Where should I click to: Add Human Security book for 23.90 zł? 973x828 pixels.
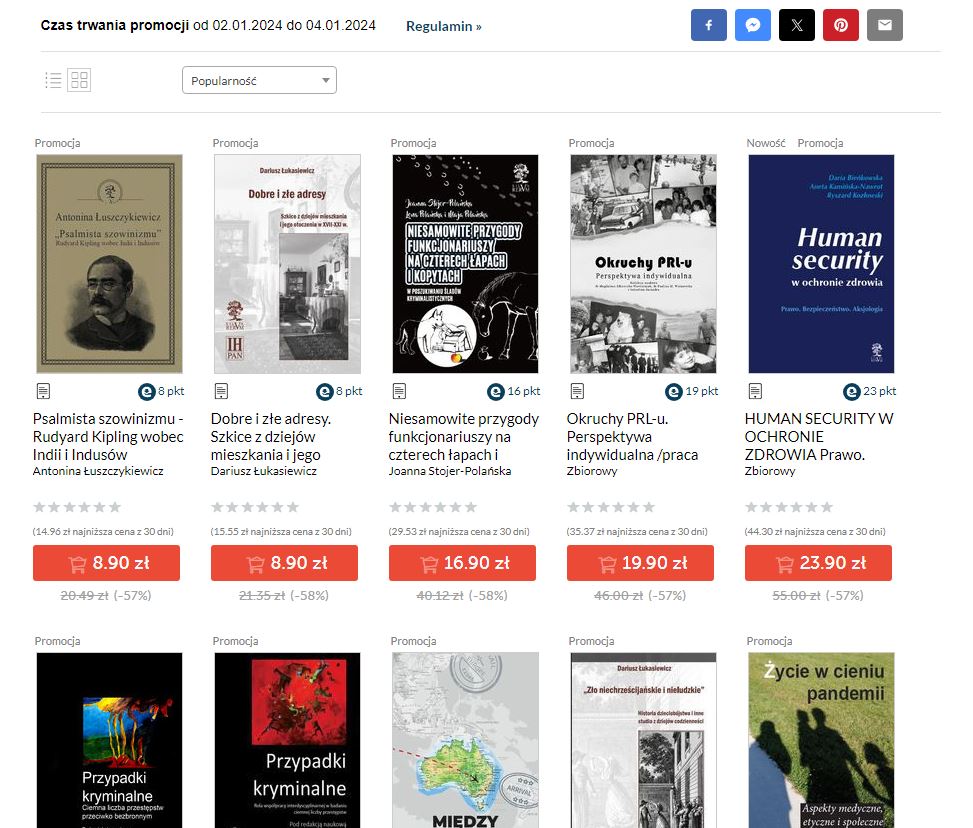[x=818, y=563]
